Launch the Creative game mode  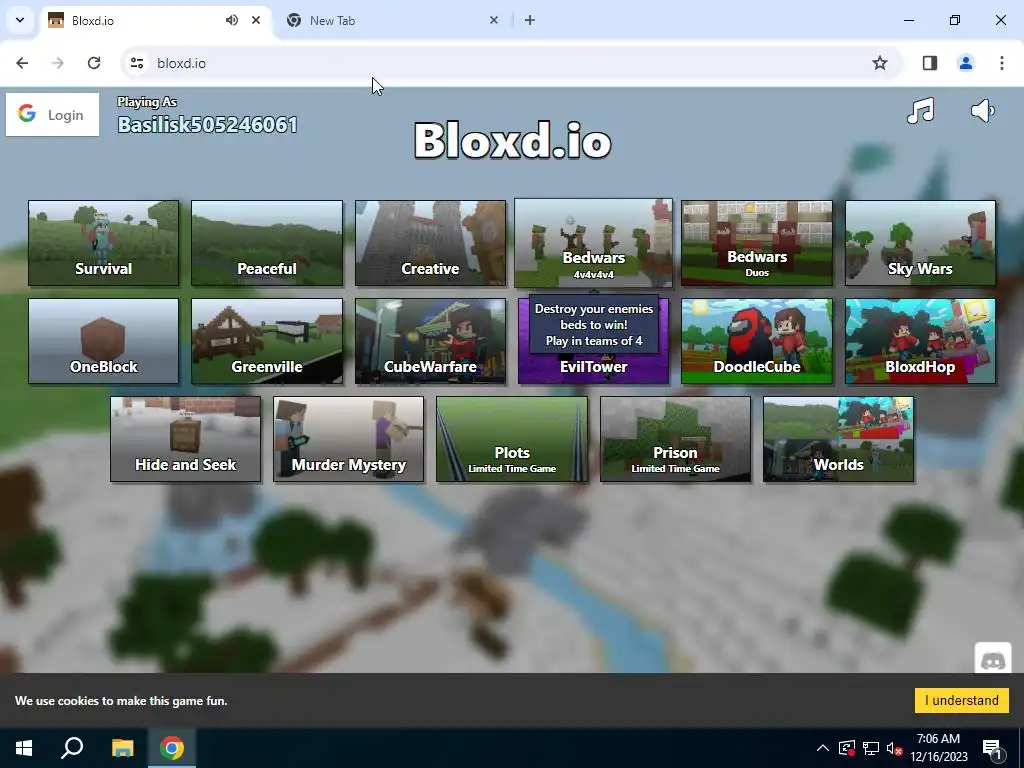[x=430, y=243]
